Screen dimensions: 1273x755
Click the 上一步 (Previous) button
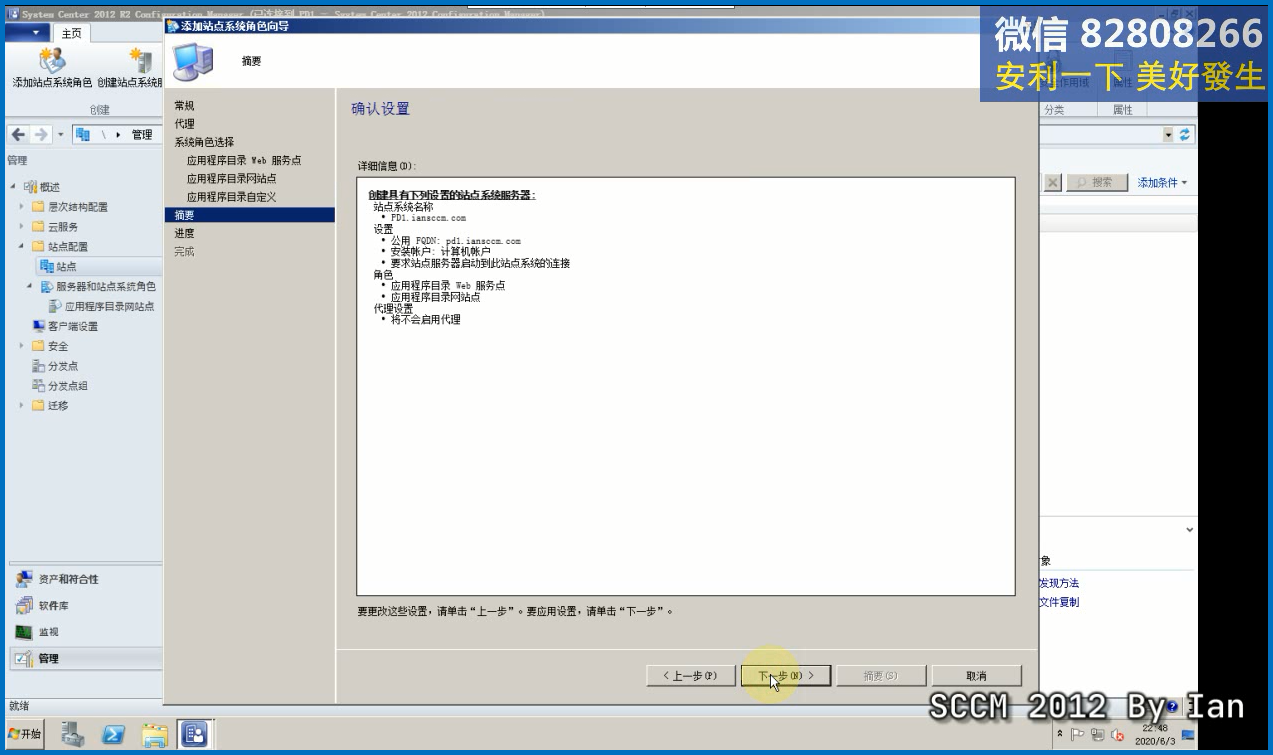pyautogui.click(x=690, y=676)
